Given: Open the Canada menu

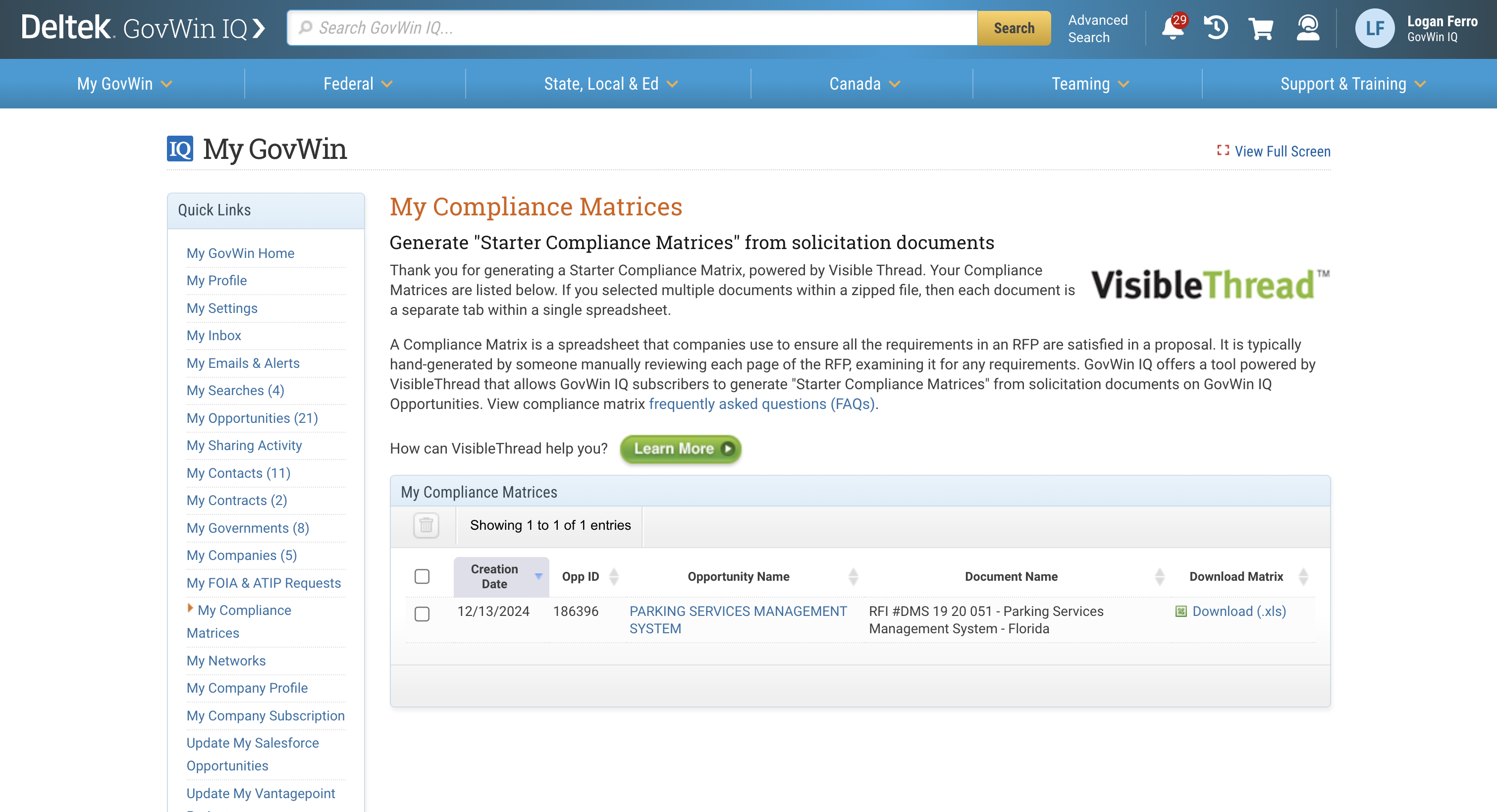Looking at the screenshot, I should pyautogui.click(x=864, y=84).
